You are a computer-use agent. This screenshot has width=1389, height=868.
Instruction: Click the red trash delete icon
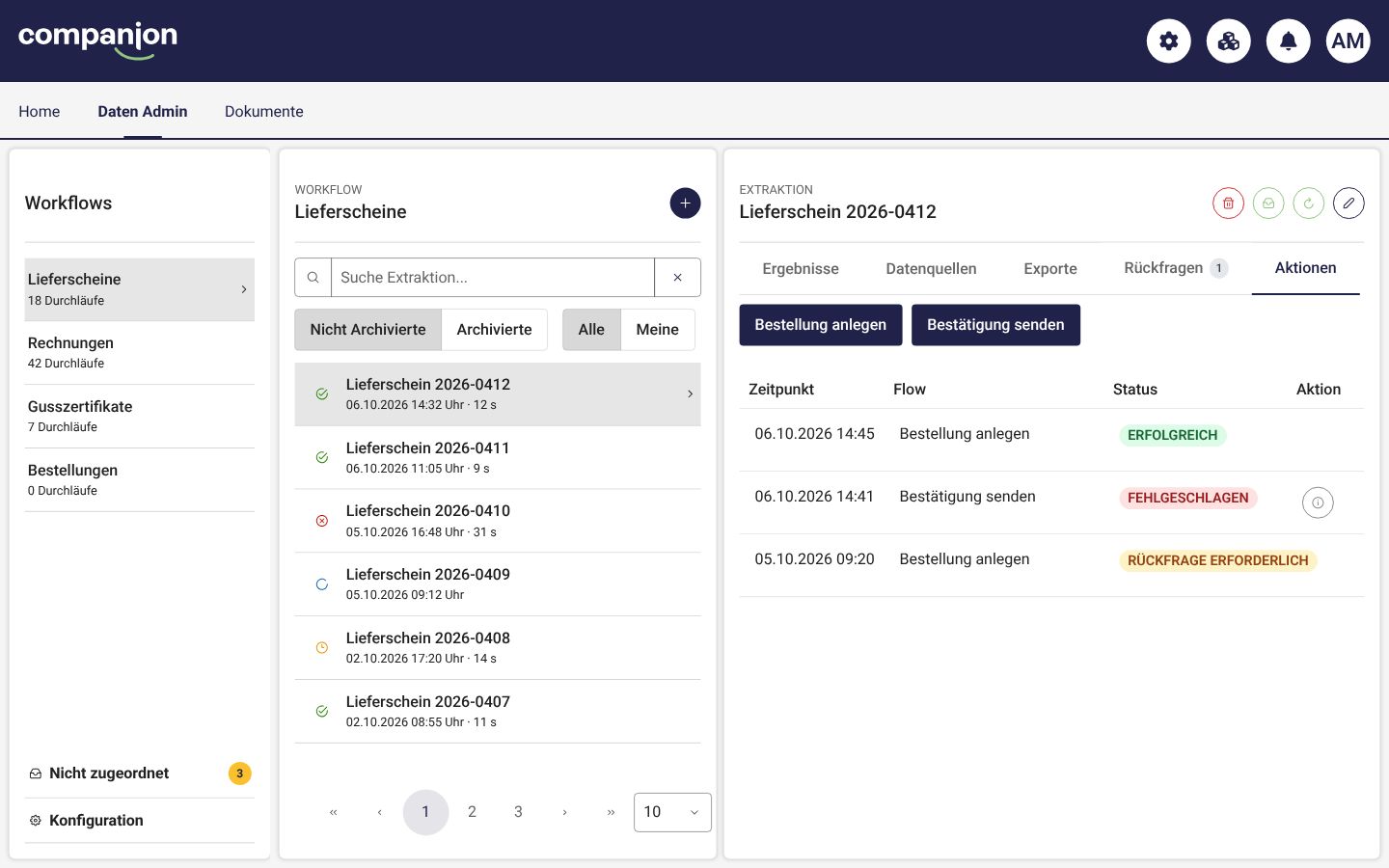click(1228, 203)
